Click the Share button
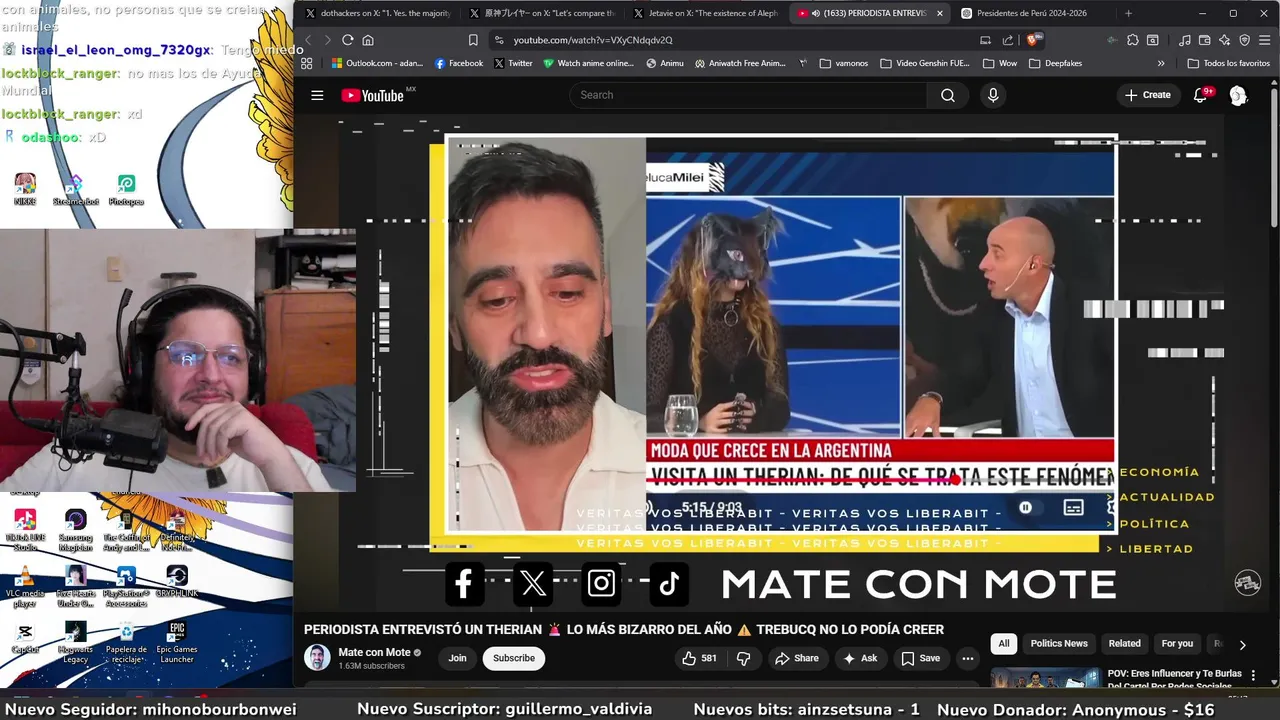The width and height of the screenshot is (1280, 720). [796, 658]
